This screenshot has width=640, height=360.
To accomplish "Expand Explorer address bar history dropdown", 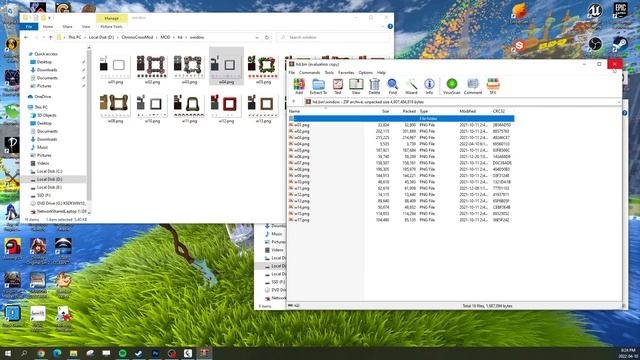I will (257, 37).
